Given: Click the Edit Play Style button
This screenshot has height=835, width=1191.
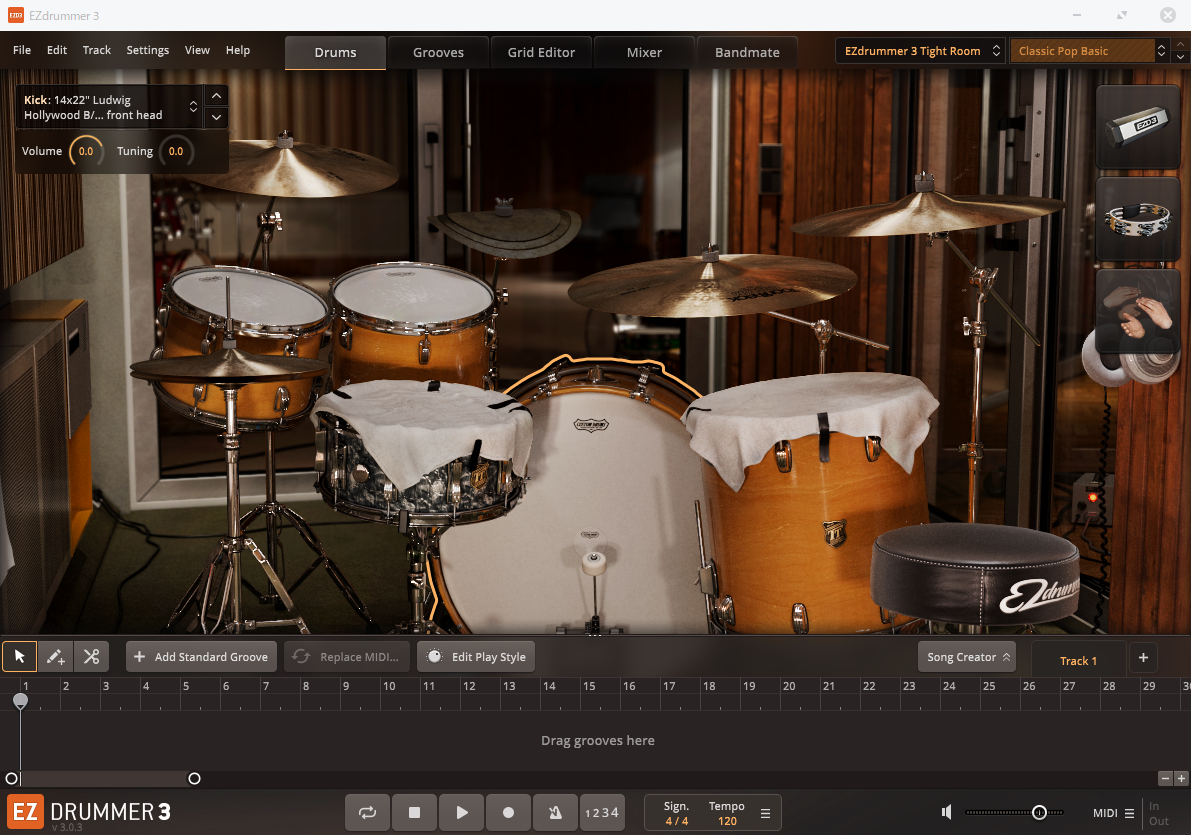Looking at the screenshot, I should [476, 657].
